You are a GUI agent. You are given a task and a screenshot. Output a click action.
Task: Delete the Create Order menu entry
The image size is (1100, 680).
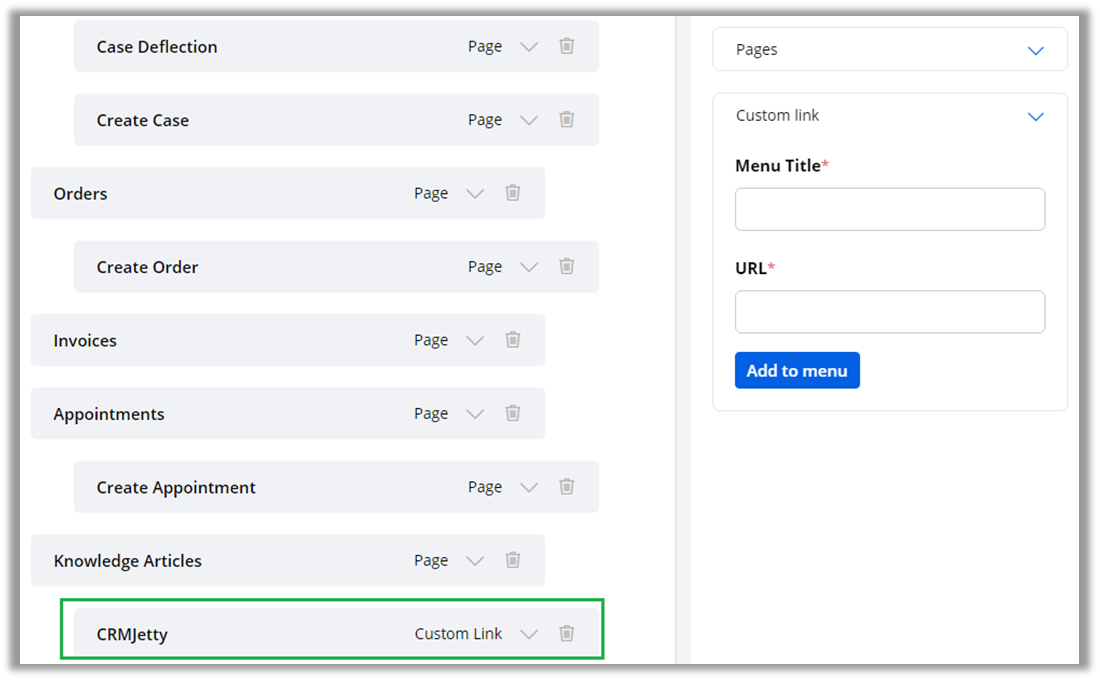point(566,267)
